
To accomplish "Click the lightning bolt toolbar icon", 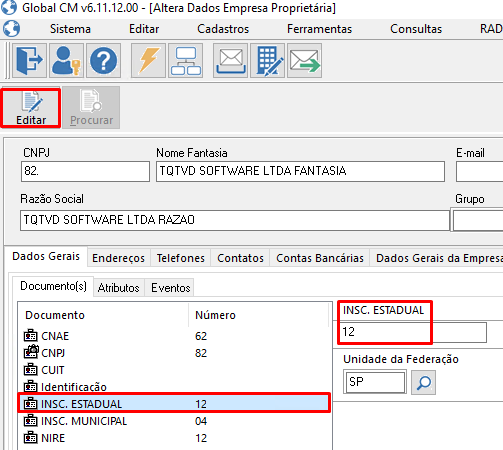I will [x=148, y=61].
